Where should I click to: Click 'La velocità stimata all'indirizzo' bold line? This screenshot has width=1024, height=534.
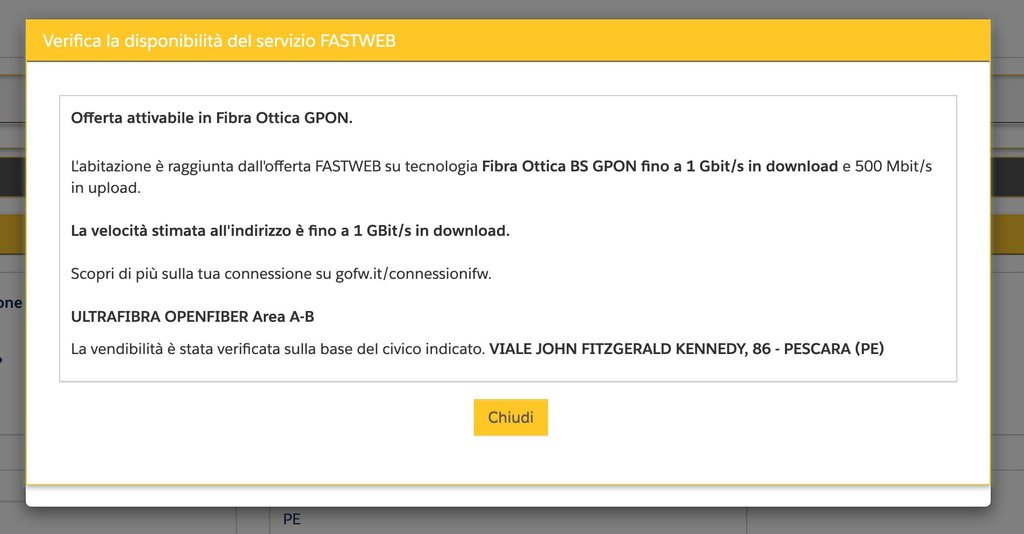point(290,230)
